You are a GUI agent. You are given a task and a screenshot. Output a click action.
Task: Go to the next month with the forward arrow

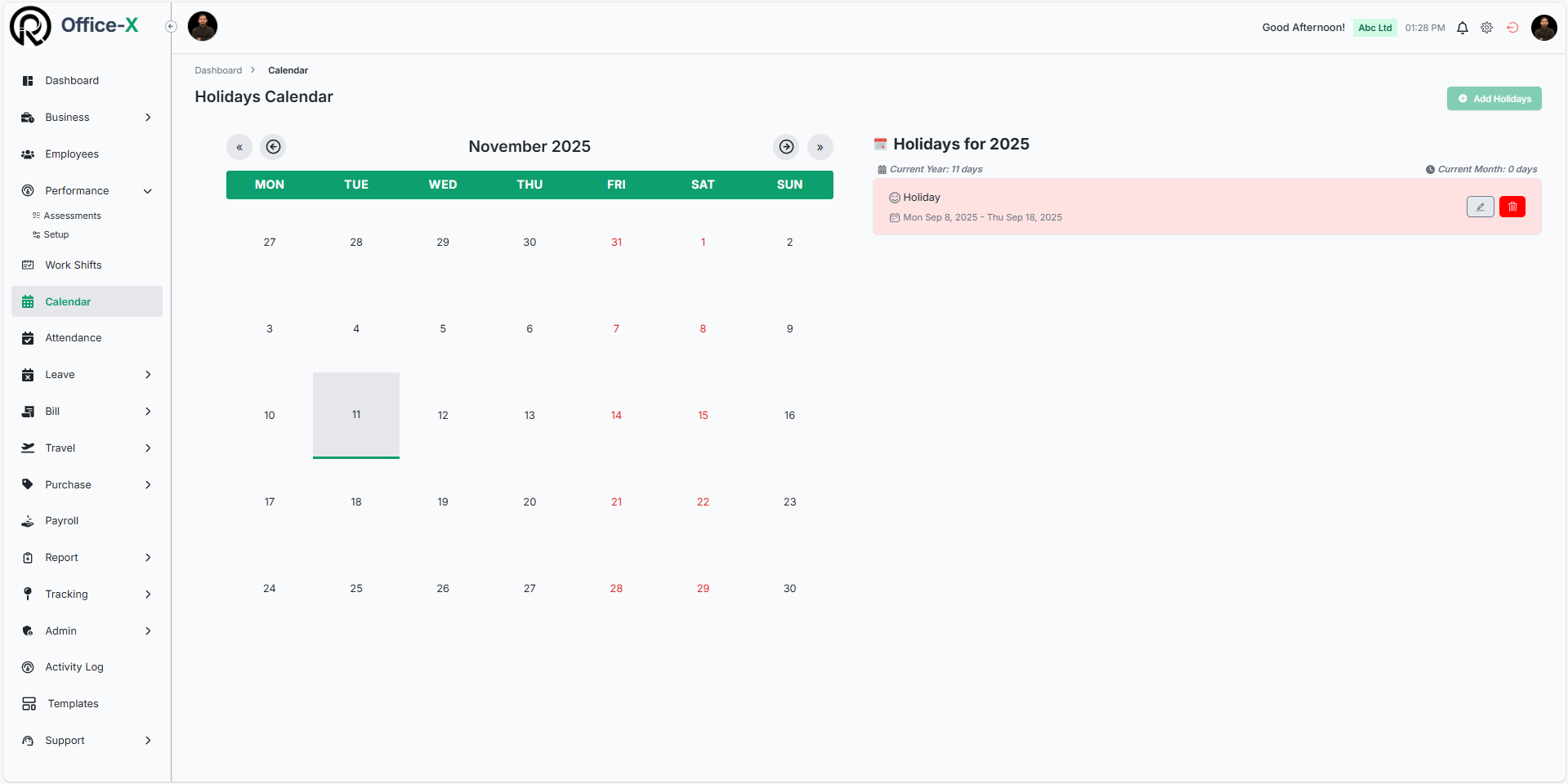click(785, 146)
